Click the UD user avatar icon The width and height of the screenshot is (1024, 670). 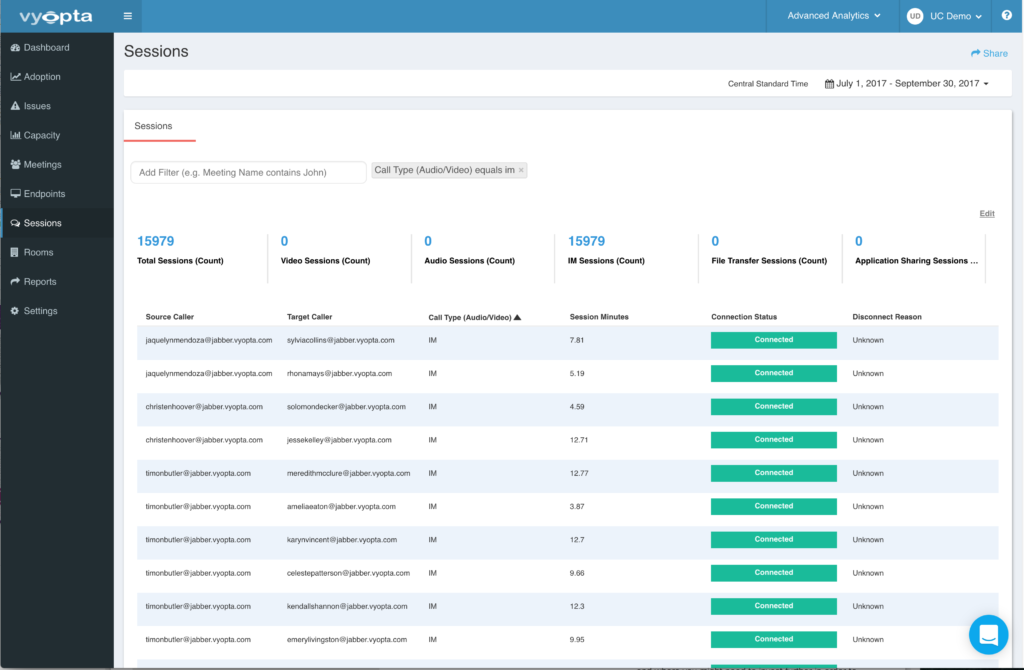[x=915, y=16]
